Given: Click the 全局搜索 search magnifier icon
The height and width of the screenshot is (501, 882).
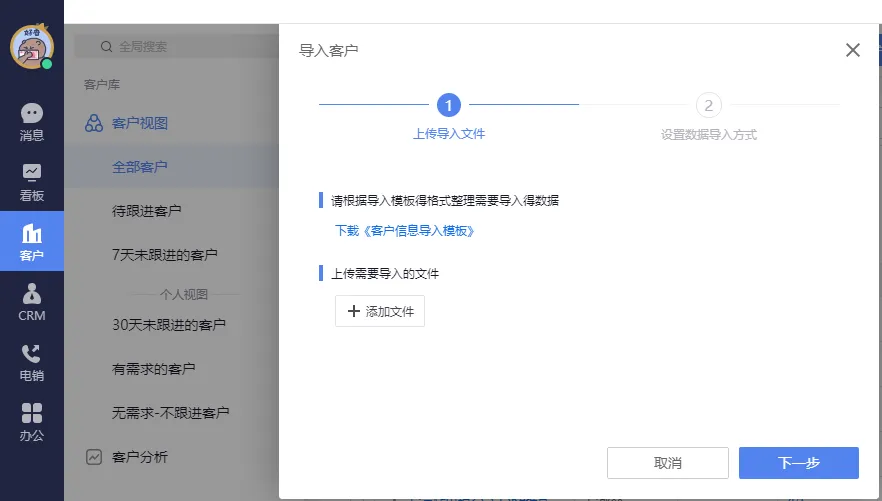Looking at the screenshot, I should pos(106,47).
